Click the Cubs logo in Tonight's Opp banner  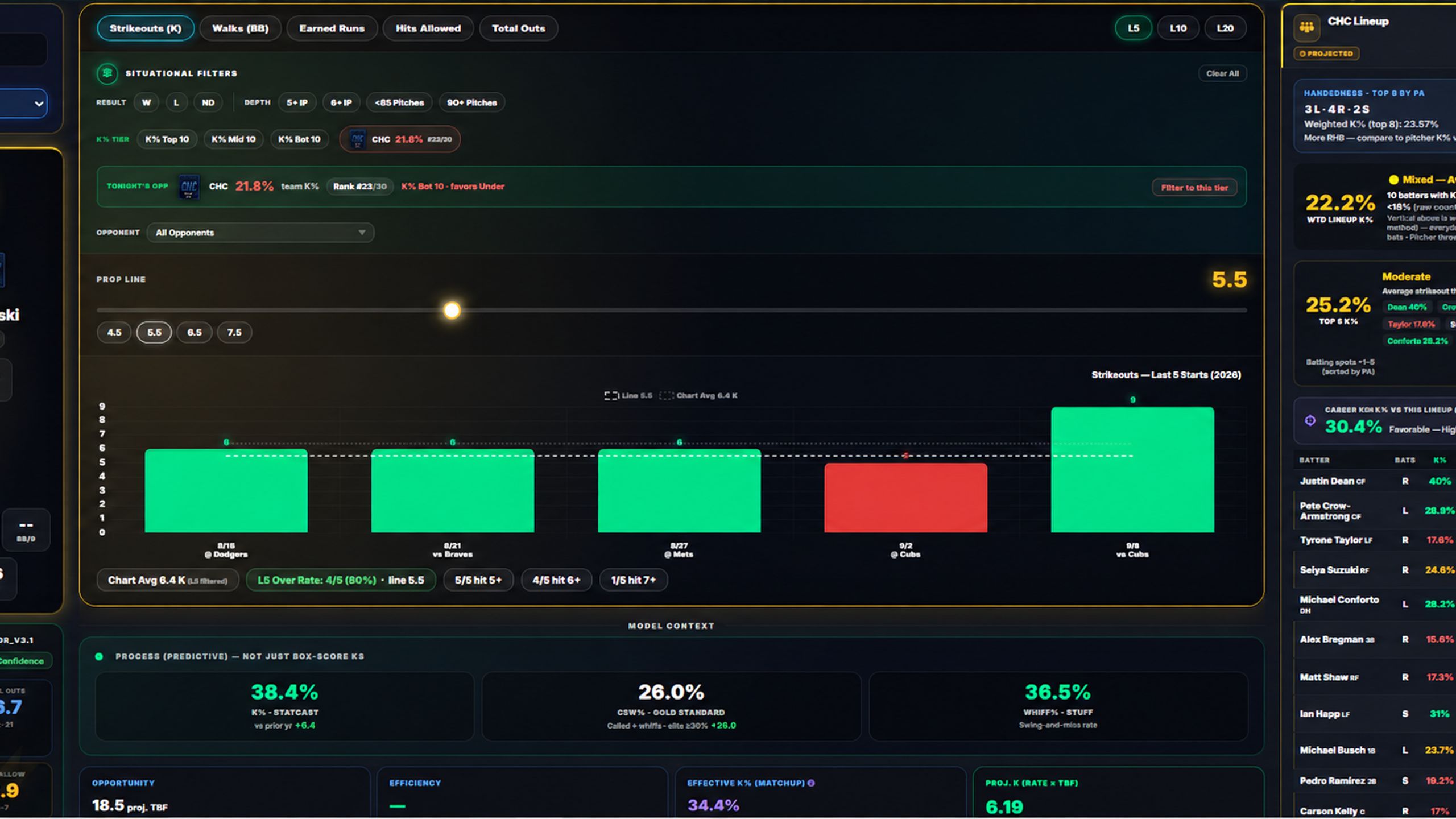tap(189, 187)
